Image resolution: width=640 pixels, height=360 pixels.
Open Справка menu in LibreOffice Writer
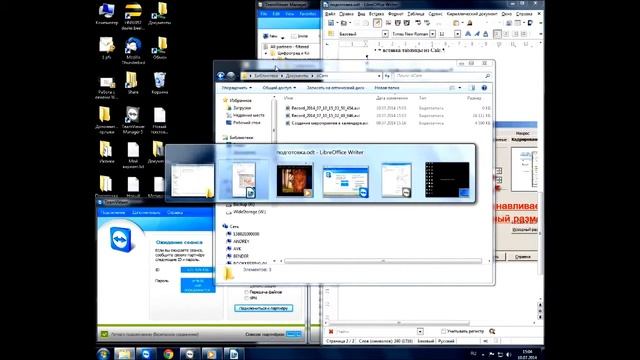524,14
